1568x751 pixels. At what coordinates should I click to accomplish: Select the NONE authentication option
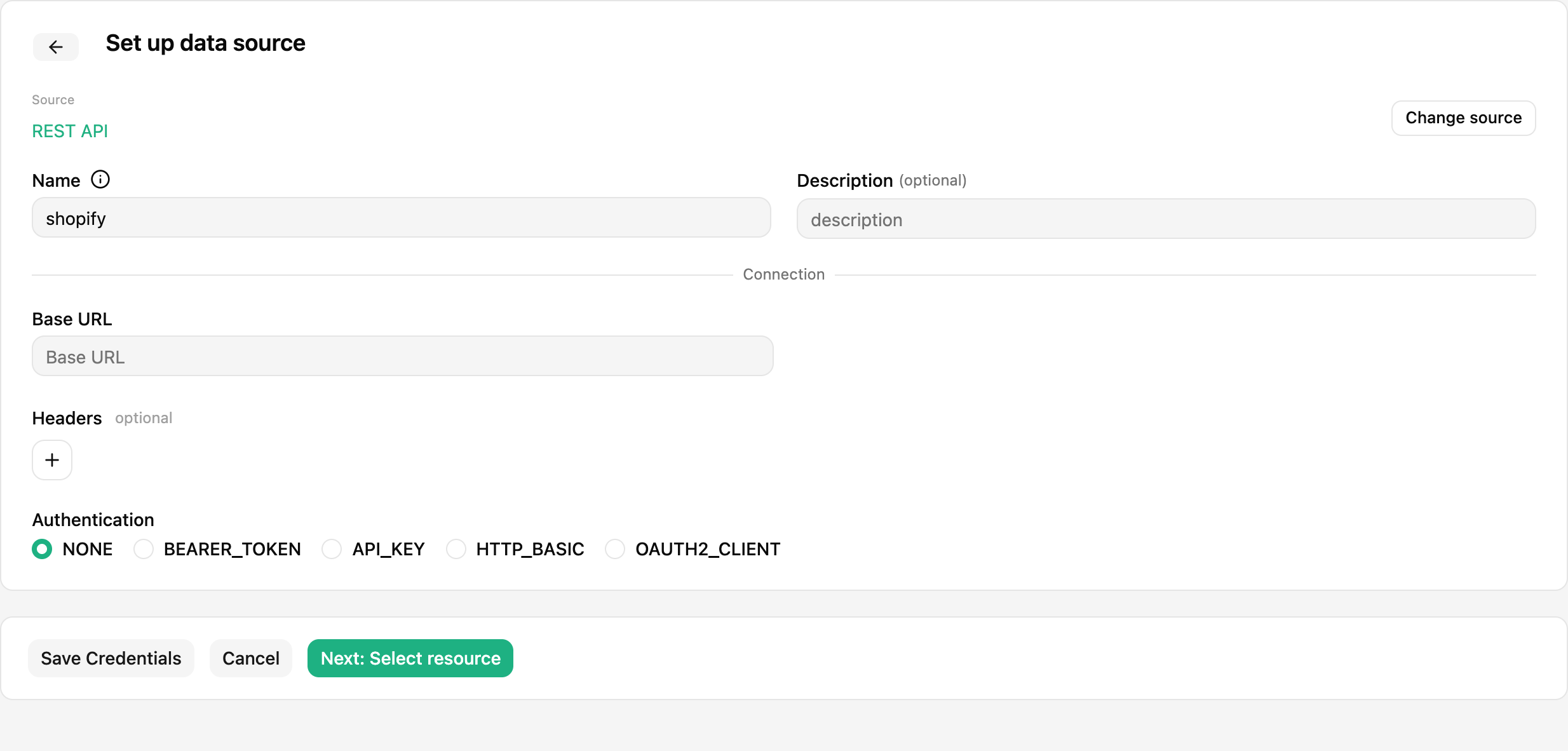pos(42,549)
